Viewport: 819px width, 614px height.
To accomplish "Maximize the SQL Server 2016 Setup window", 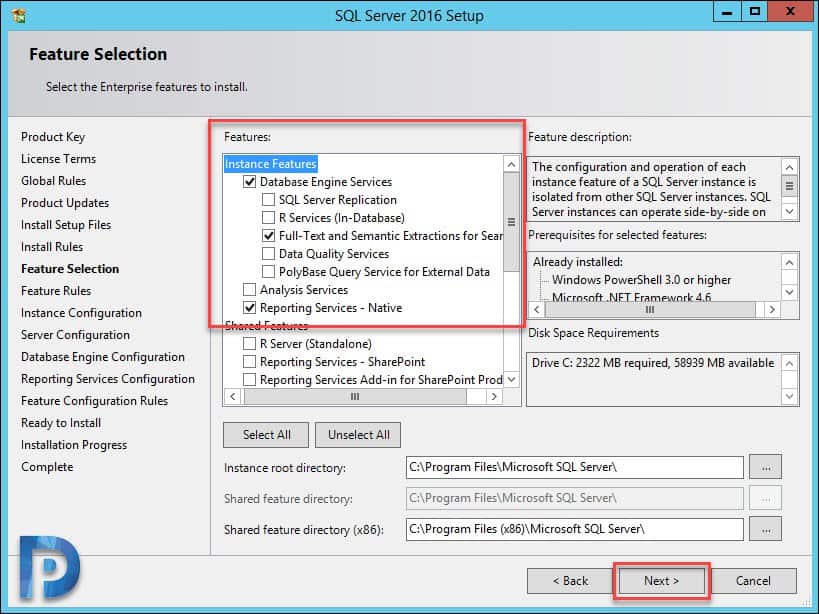I will tap(755, 12).
